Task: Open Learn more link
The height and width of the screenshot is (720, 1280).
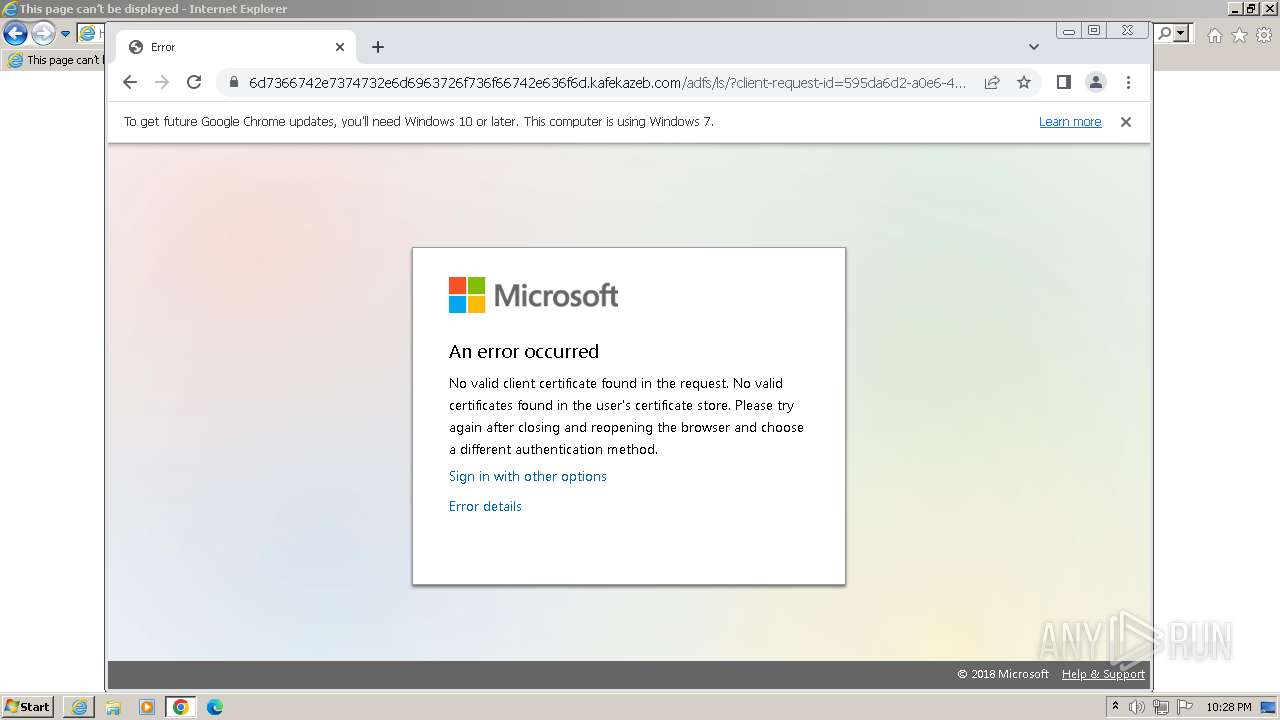Action: pyautogui.click(x=1070, y=122)
